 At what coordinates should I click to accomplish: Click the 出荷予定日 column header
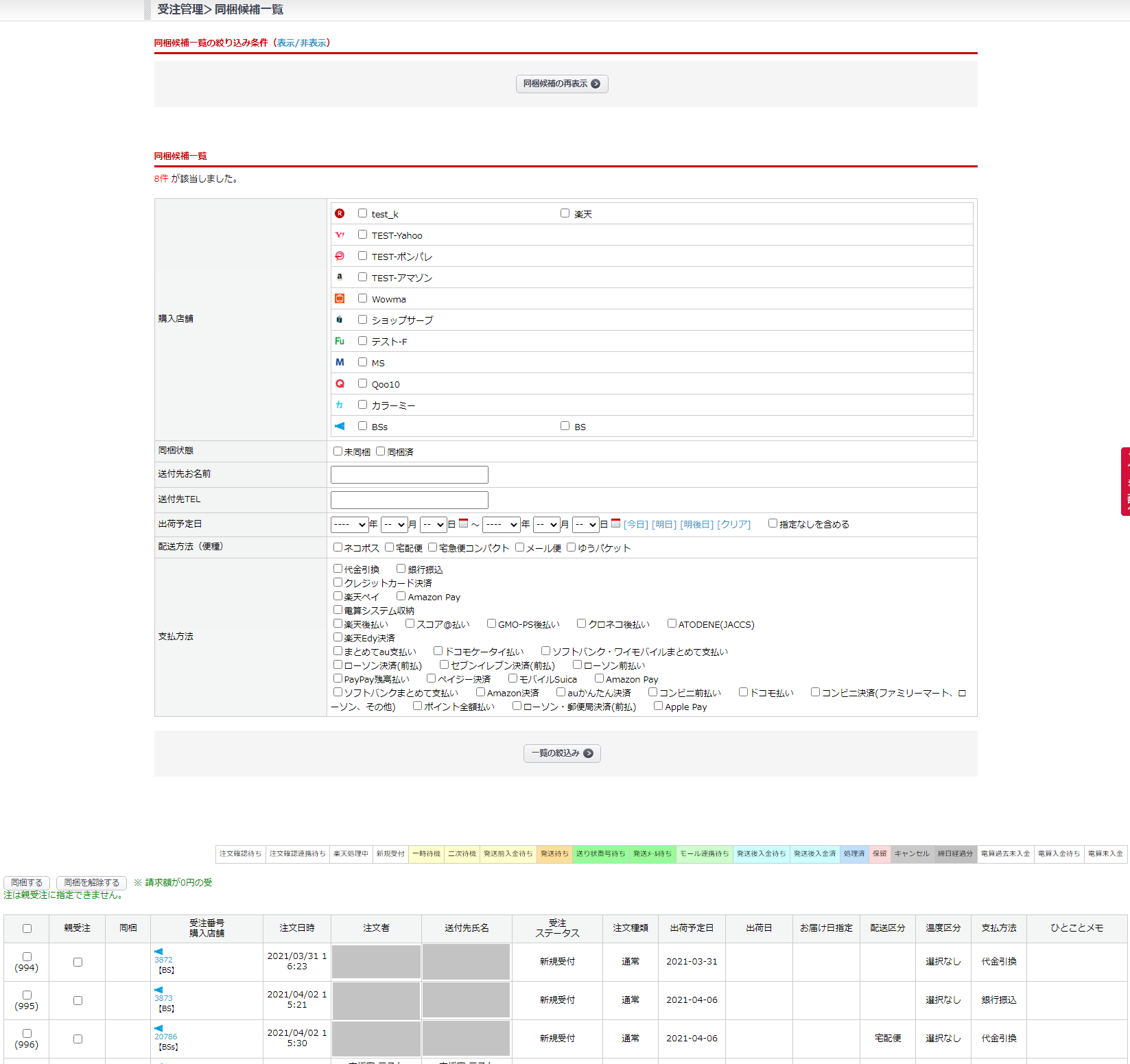click(x=692, y=928)
